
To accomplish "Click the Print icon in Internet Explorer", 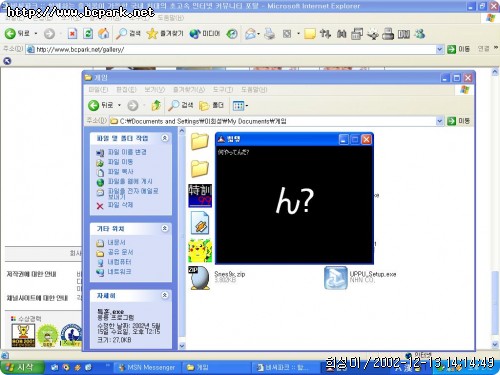I will click(269, 34).
